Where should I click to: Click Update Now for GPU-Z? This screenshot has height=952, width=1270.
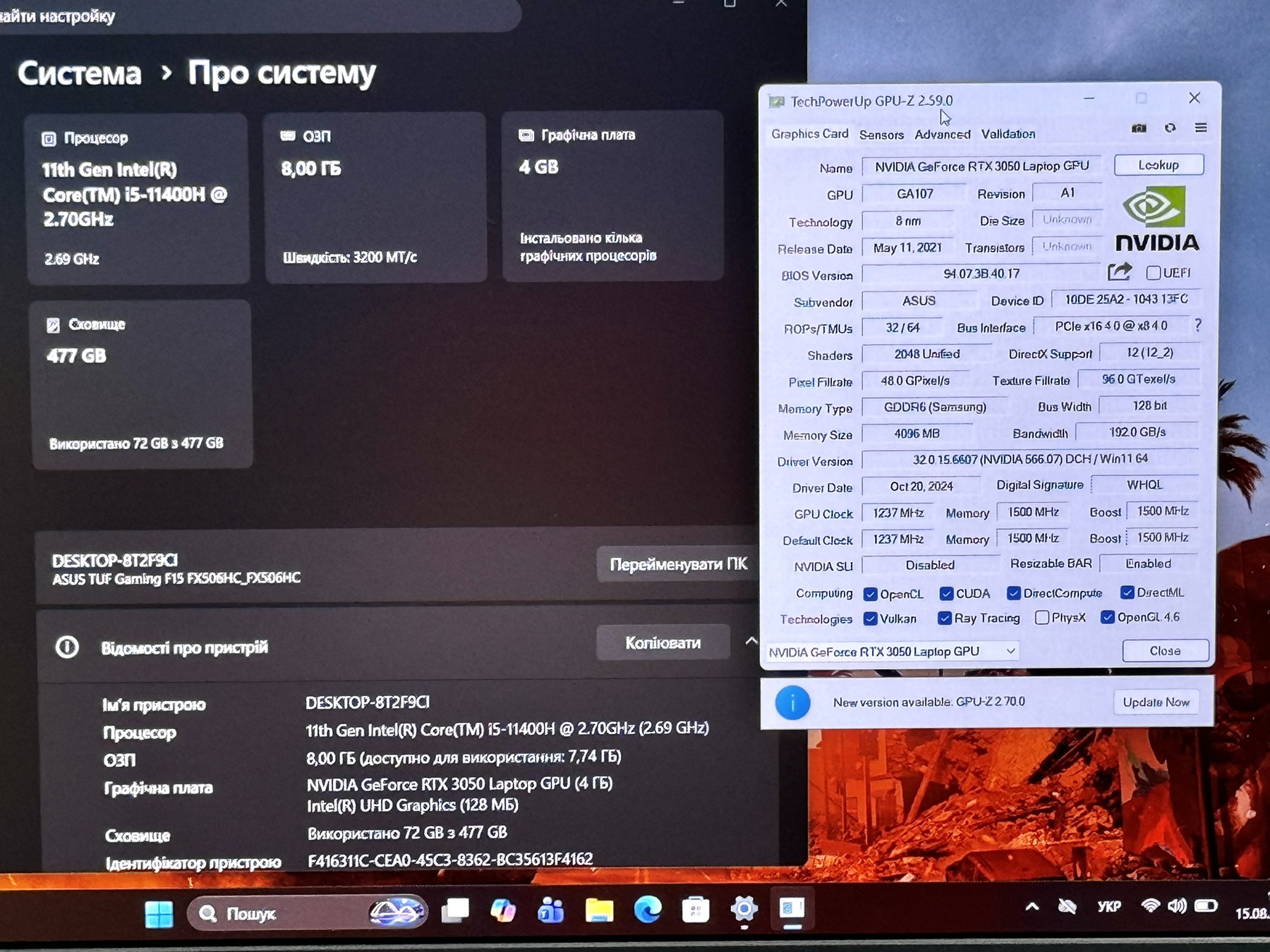click(x=1156, y=702)
